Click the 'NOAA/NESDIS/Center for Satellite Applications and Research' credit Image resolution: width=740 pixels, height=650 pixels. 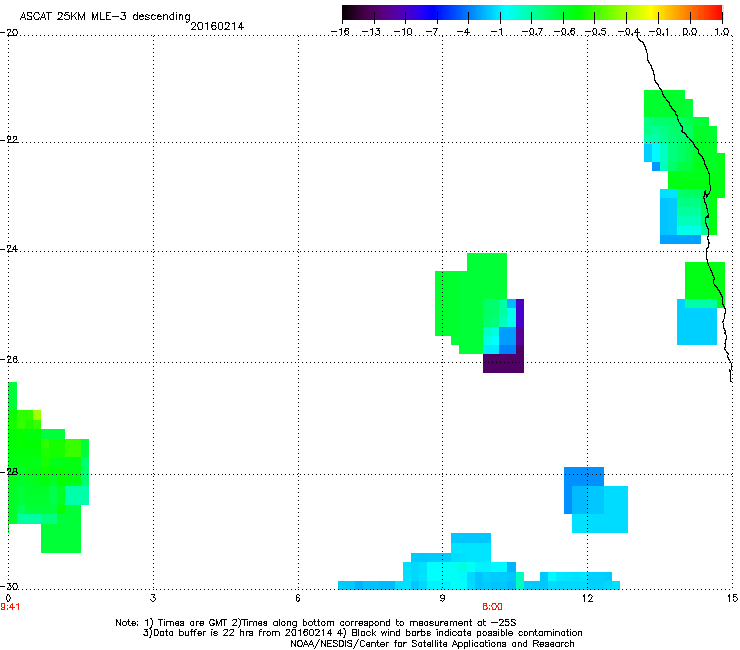pyautogui.click(x=432, y=644)
